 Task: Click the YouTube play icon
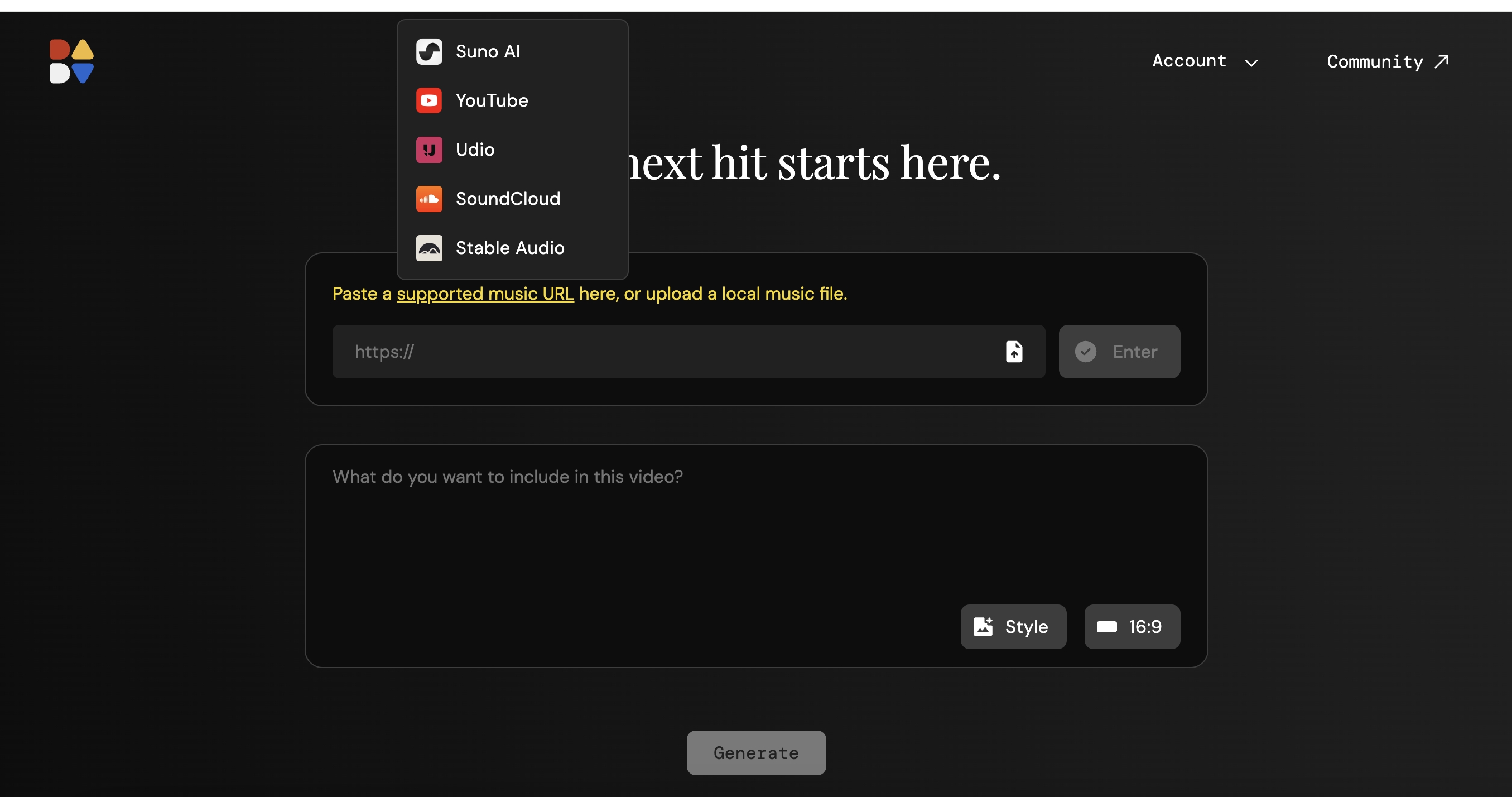[429, 100]
